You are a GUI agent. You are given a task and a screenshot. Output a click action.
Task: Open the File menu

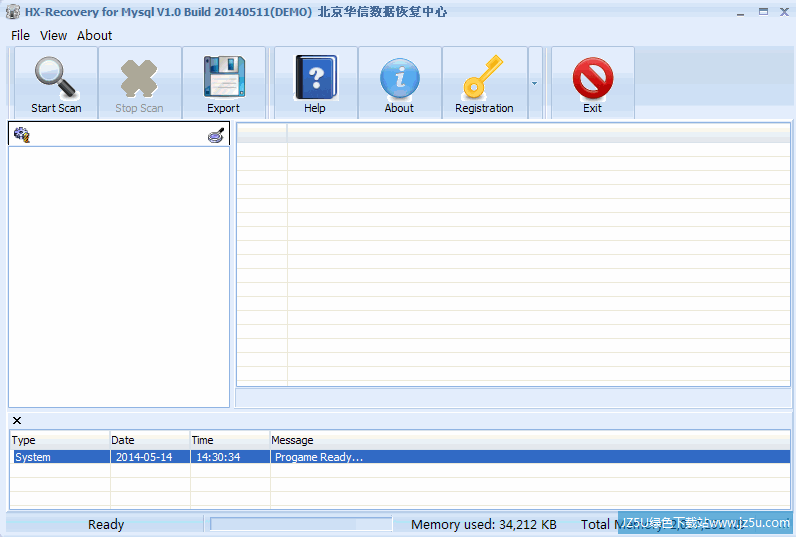pyautogui.click(x=20, y=36)
